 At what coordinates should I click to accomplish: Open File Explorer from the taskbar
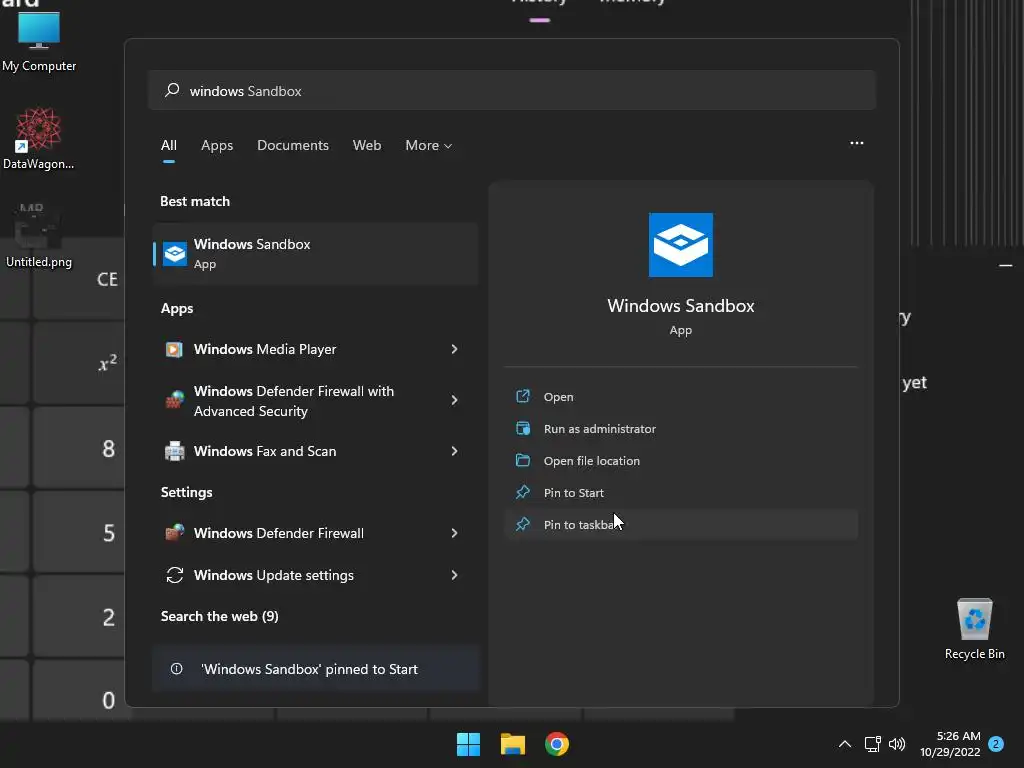click(513, 744)
